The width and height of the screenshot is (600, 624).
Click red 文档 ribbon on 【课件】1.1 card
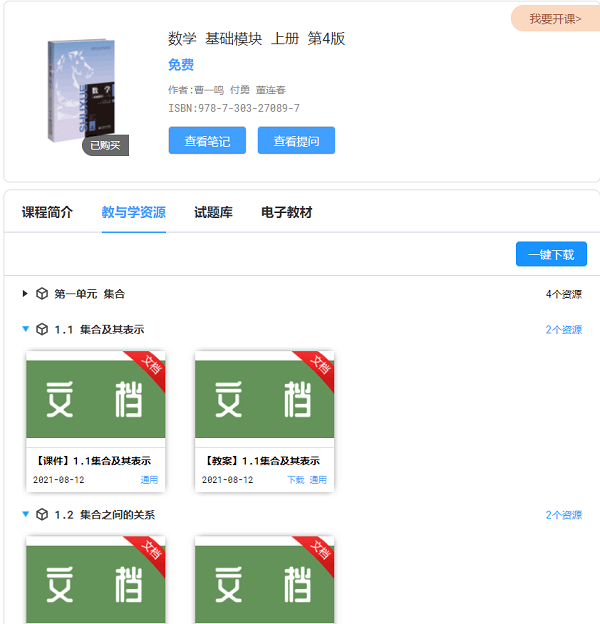coord(149,366)
